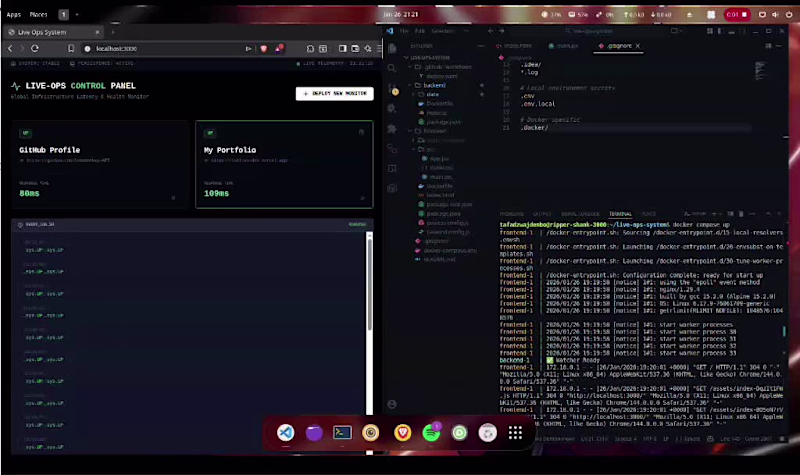Open docker-compose.yml in Explorer
Screen dimensions: 800x475
coord(450,251)
